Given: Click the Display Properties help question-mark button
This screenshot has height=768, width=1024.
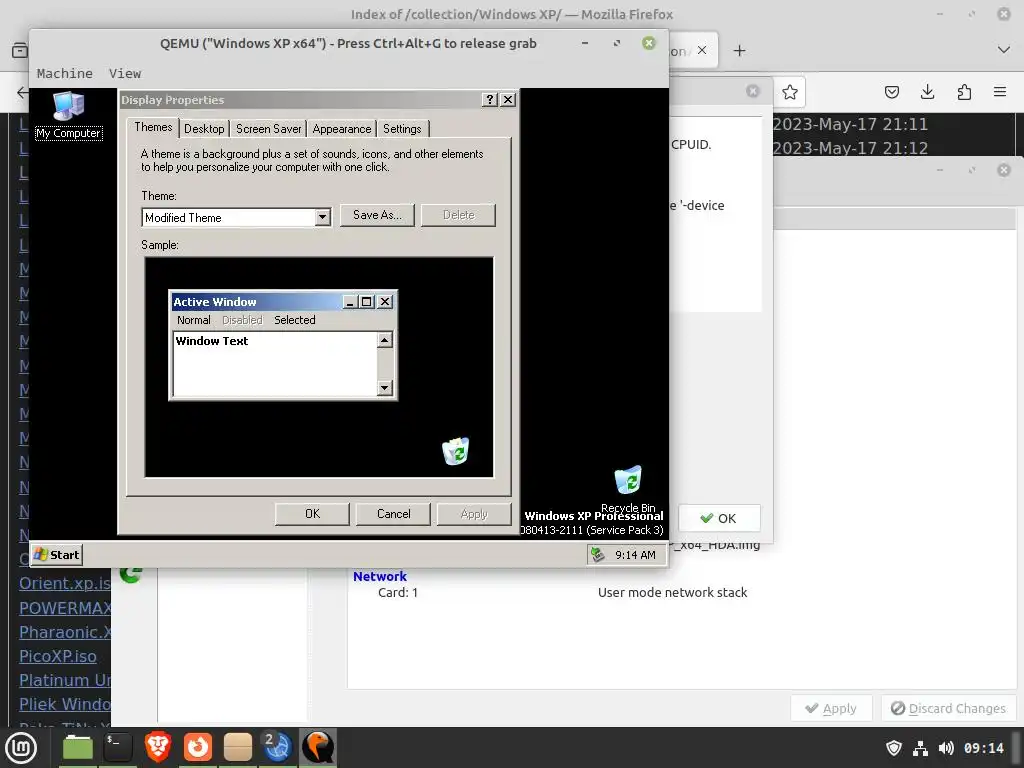Looking at the screenshot, I should [489, 99].
